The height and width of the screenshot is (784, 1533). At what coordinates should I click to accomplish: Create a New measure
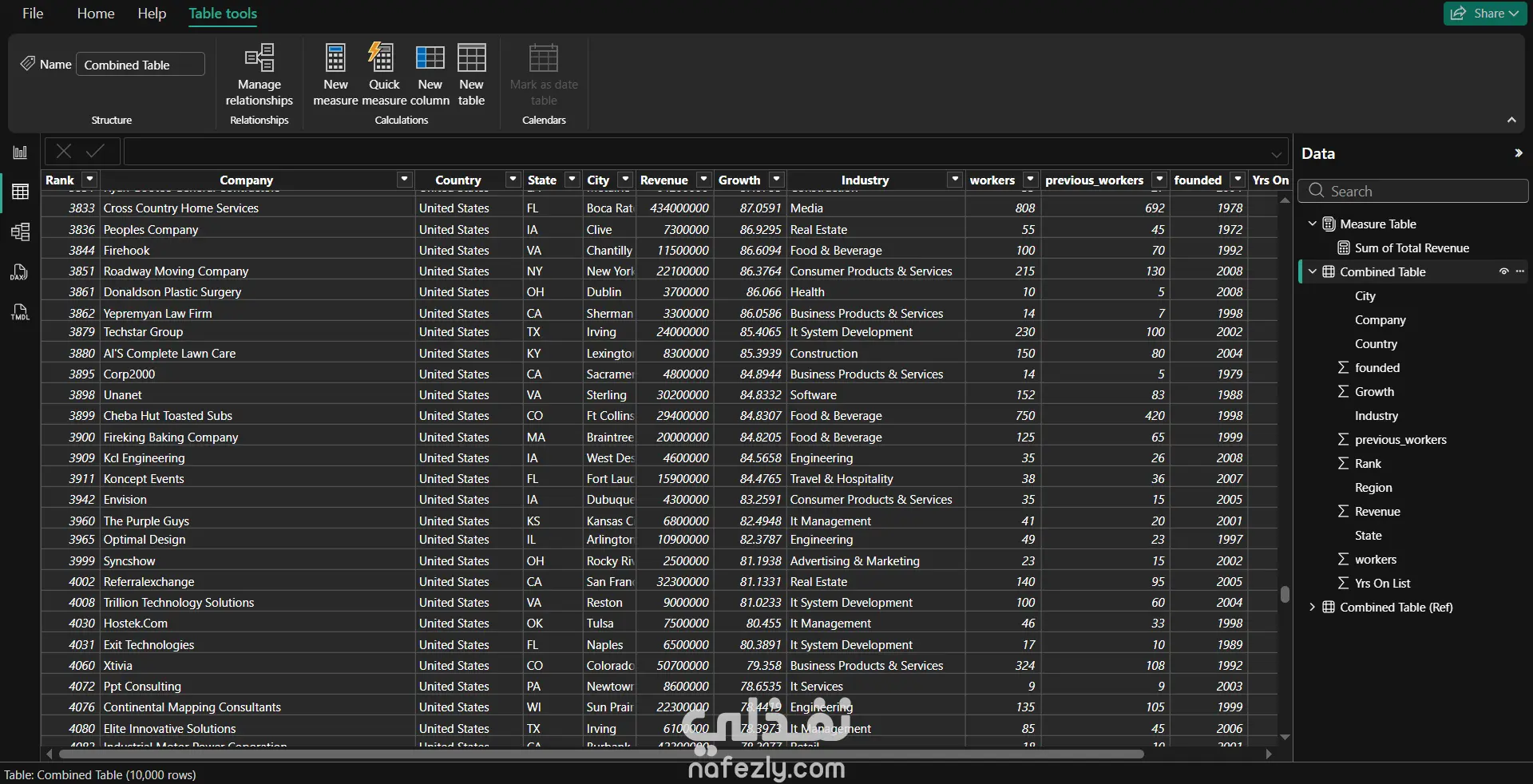[x=335, y=75]
